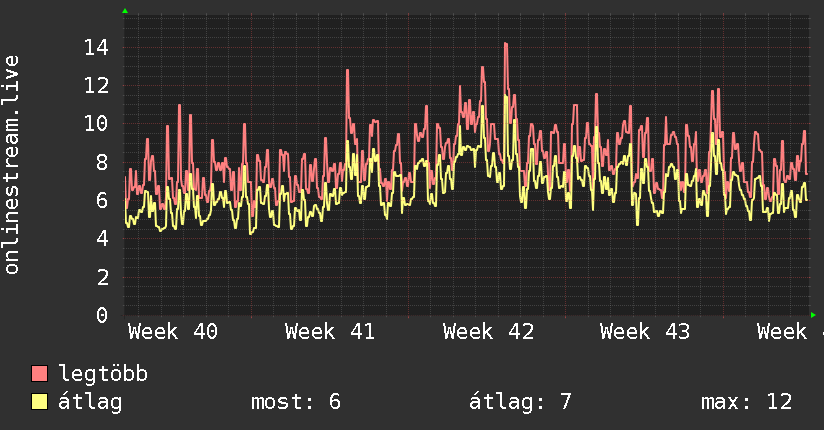Click the 'onlinestream.live' vertical axis title

12,165
